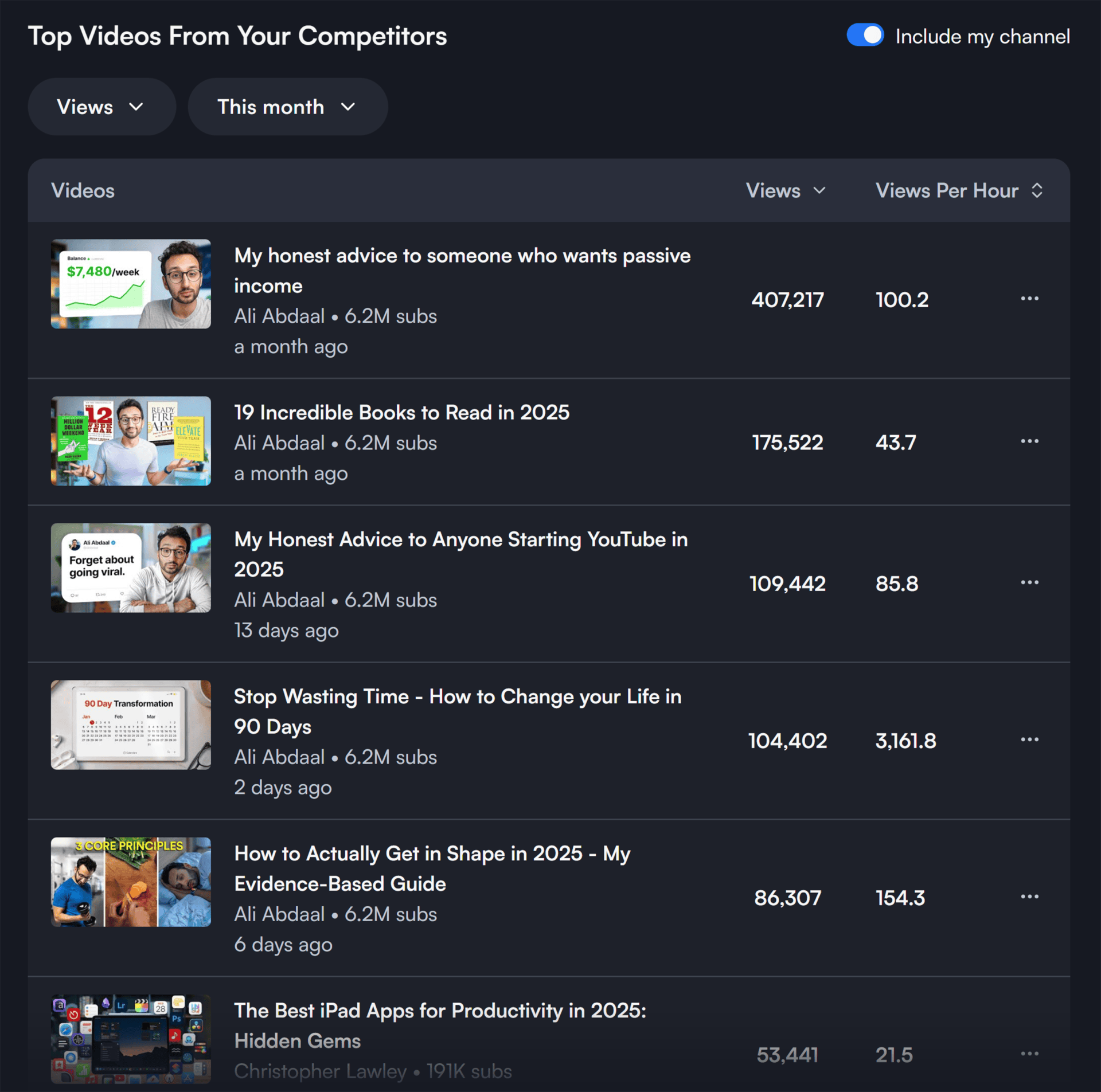Open title The Best iPad Apps for Productivity
This screenshot has width=1101, height=1092.
point(440,1026)
